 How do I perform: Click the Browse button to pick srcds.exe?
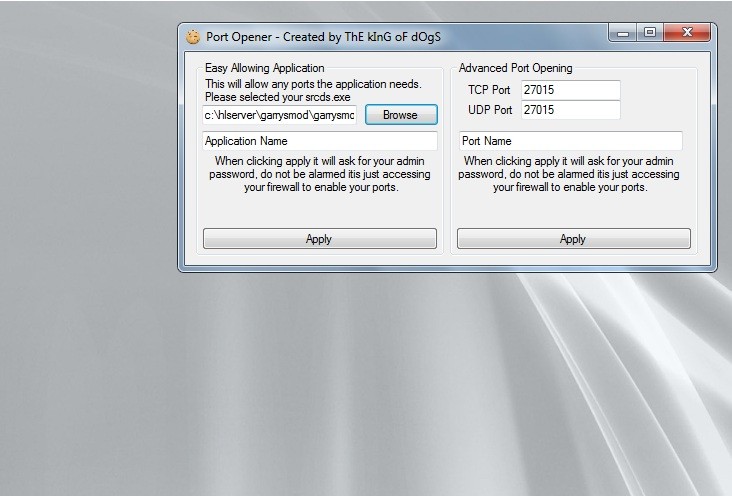(400, 115)
